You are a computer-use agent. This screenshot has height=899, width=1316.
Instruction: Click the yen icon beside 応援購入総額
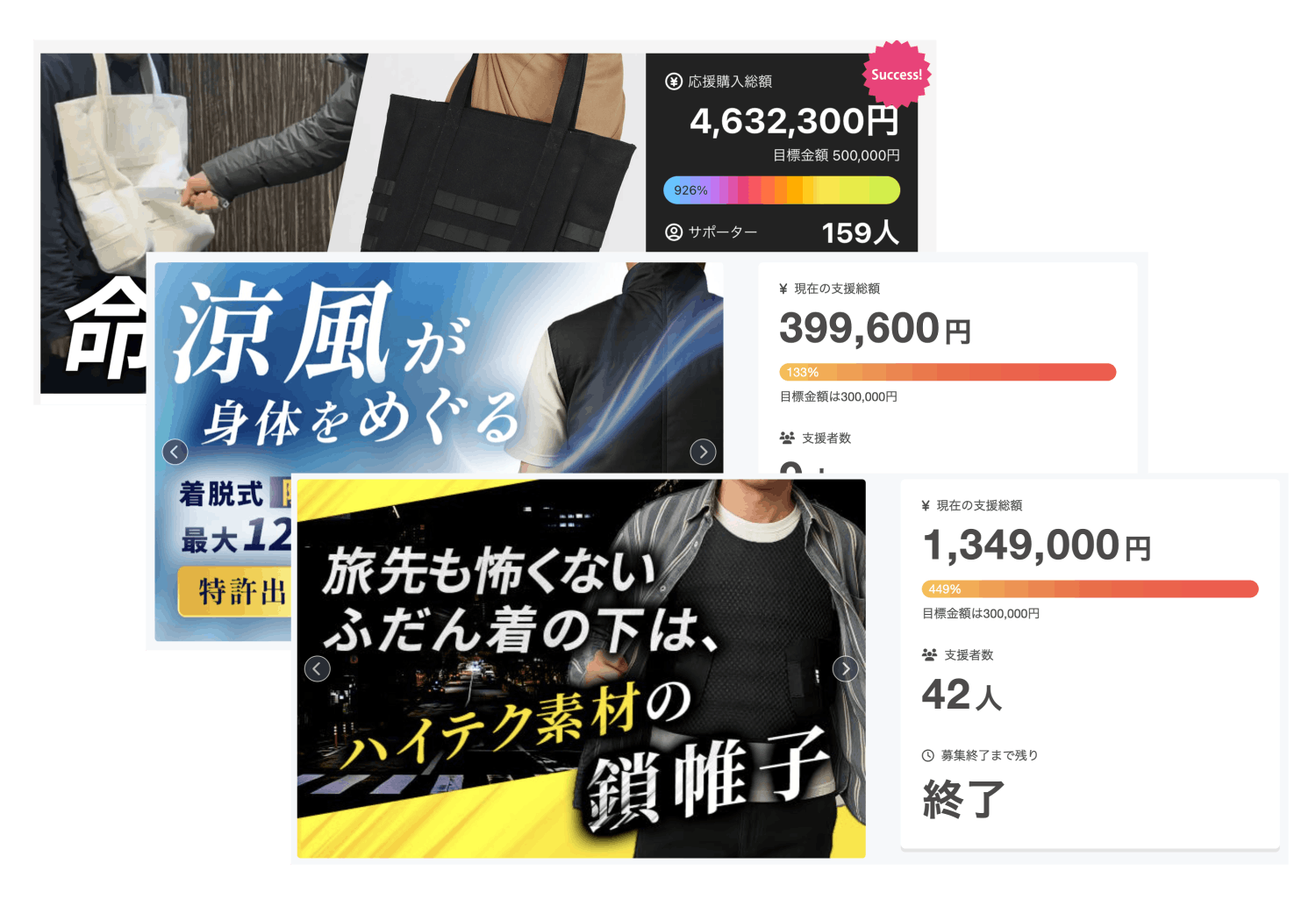point(674,82)
